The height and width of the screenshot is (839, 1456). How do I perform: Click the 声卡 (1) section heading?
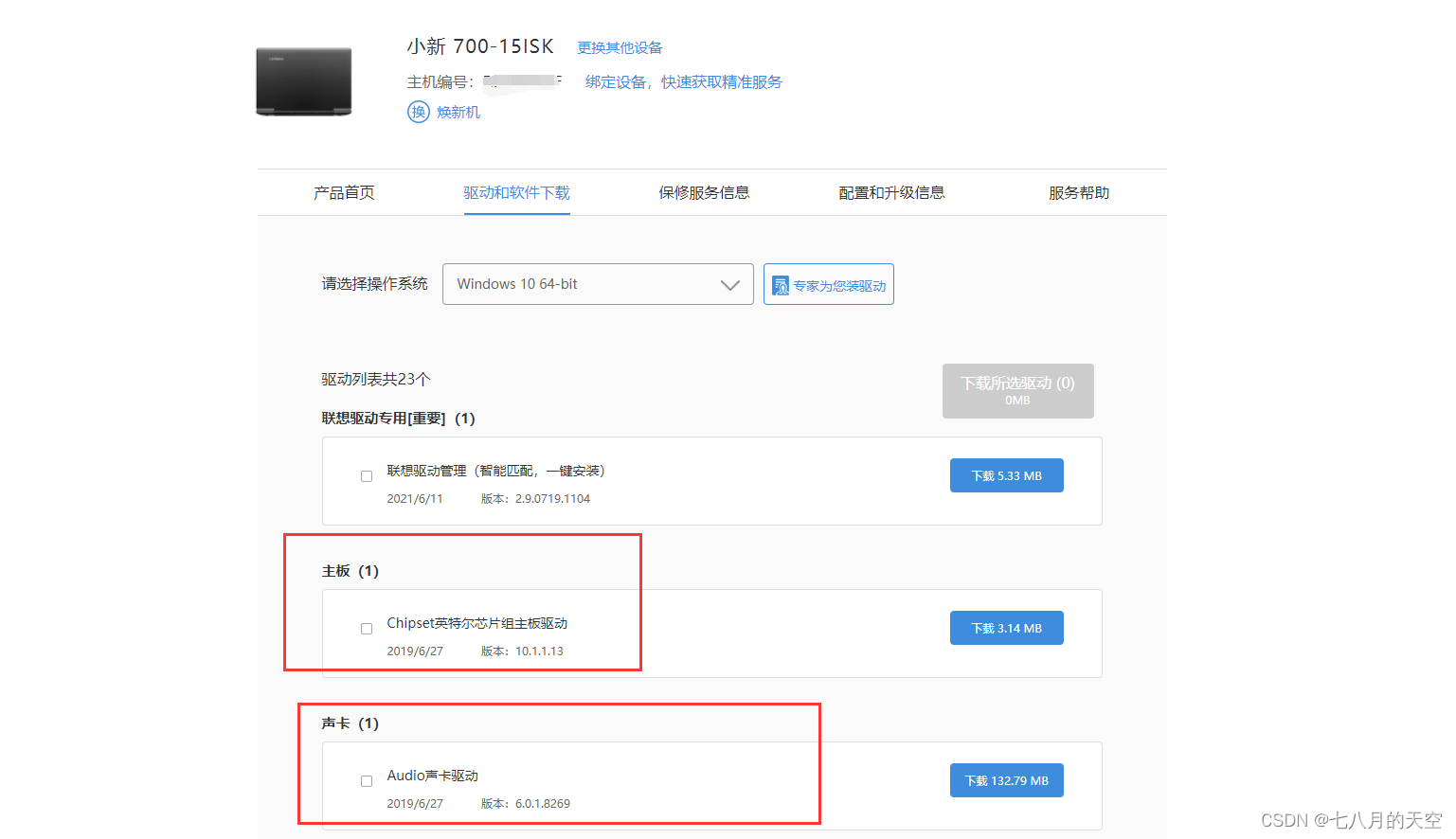pyautogui.click(x=351, y=723)
